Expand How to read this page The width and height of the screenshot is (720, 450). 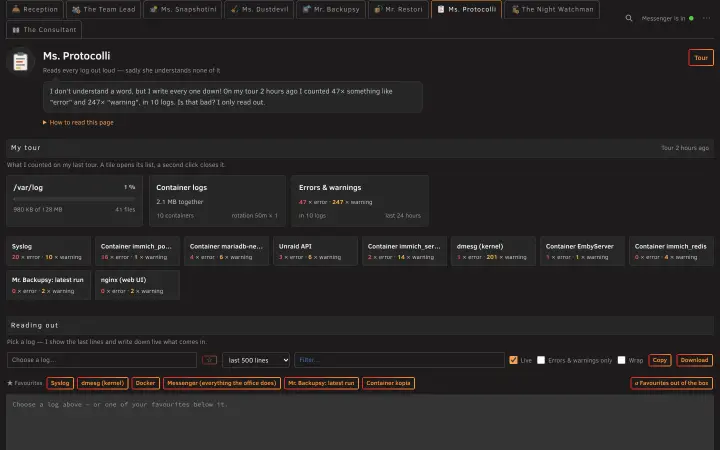tap(78, 123)
